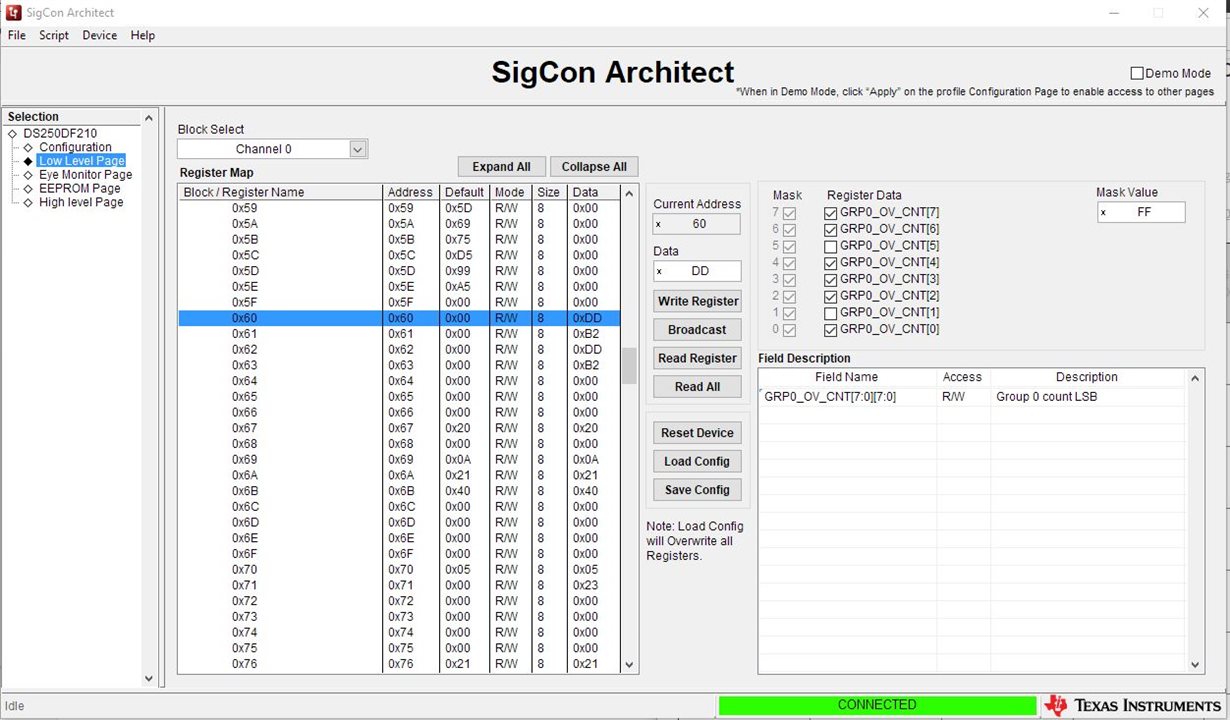
Task: Click the GRP0_OV_CNT[7:0][7:0] field name cell
Action: point(847,397)
